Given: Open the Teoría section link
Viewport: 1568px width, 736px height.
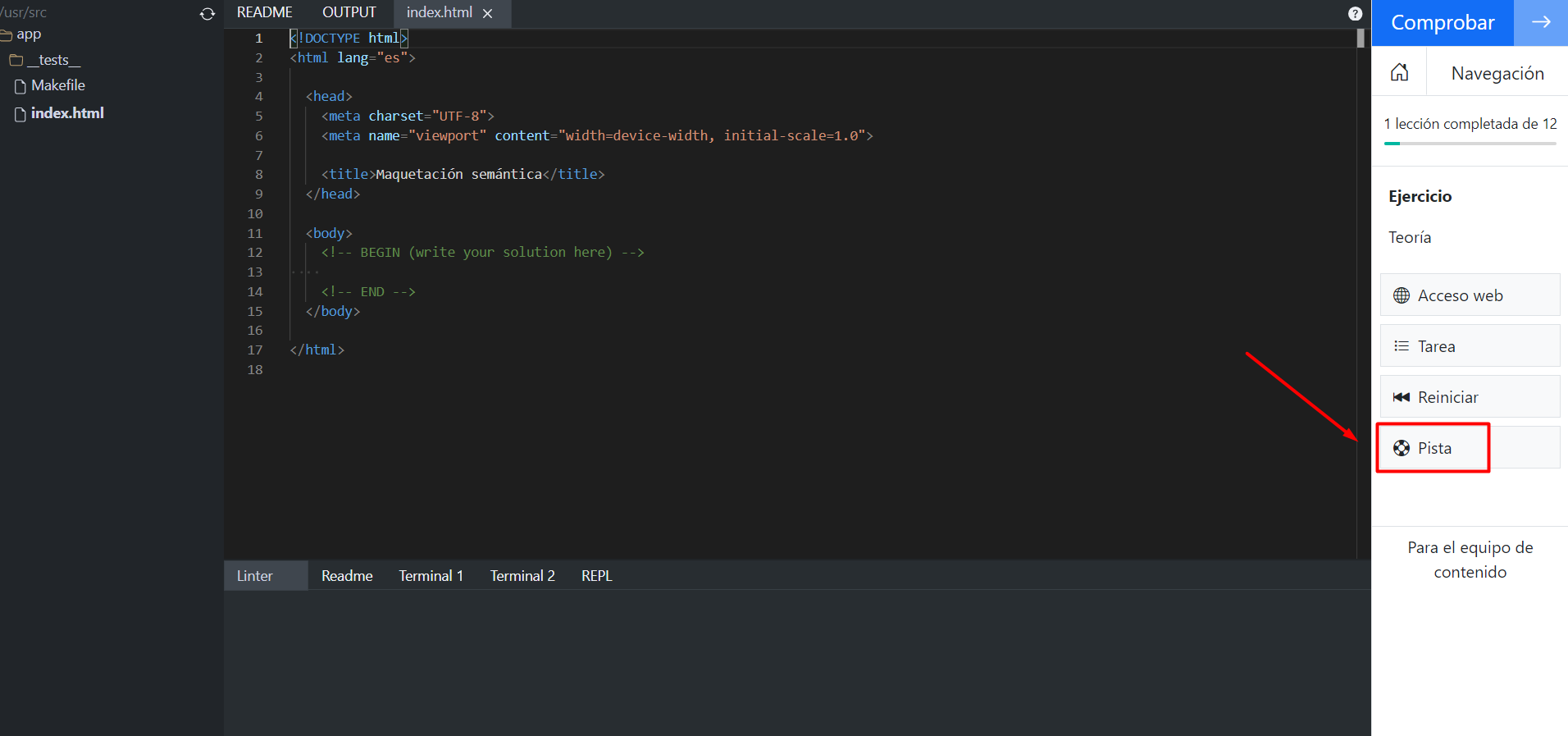Looking at the screenshot, I should [1409, 237].
